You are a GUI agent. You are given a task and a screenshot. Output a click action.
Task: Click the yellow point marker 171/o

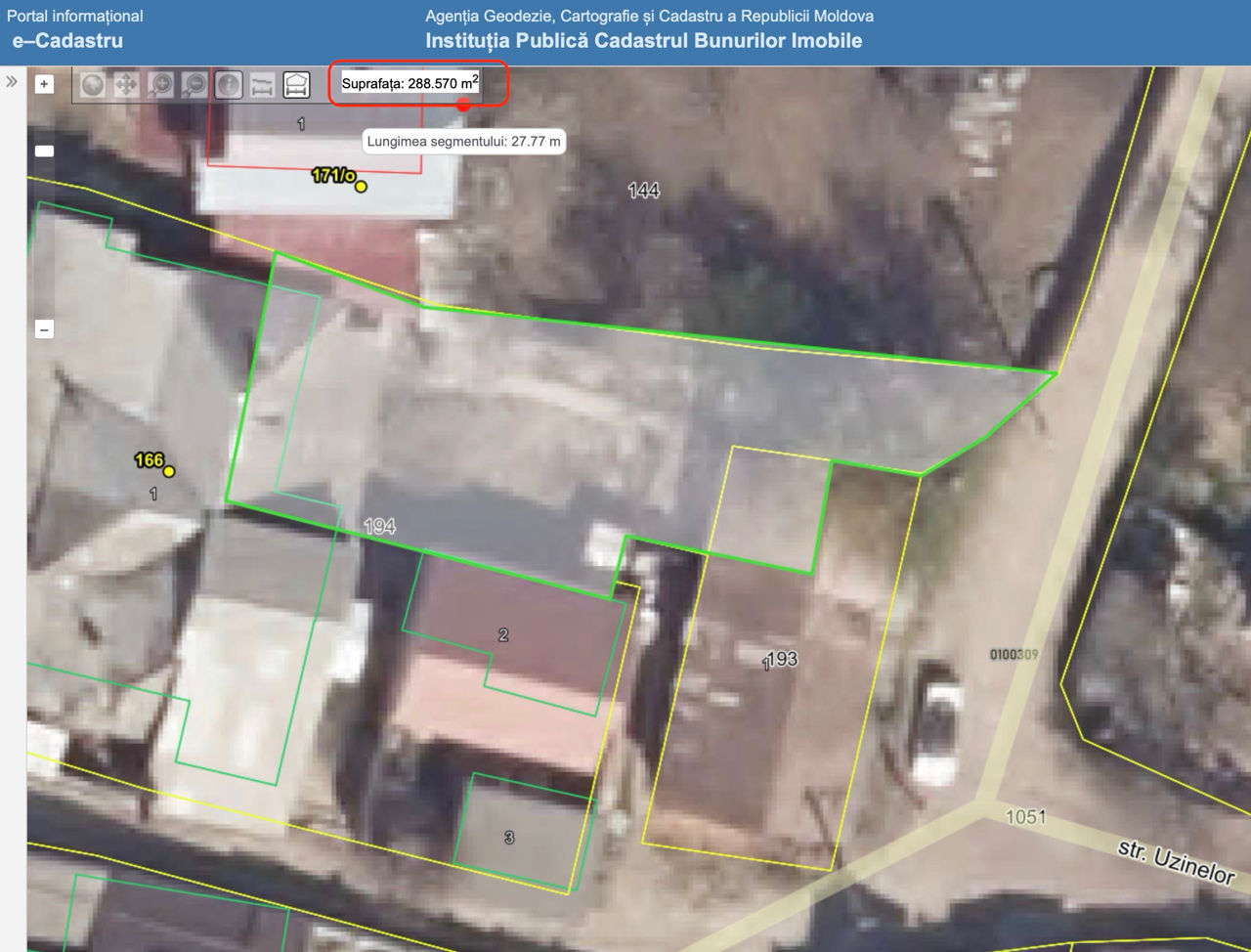[x=361, y=186]
